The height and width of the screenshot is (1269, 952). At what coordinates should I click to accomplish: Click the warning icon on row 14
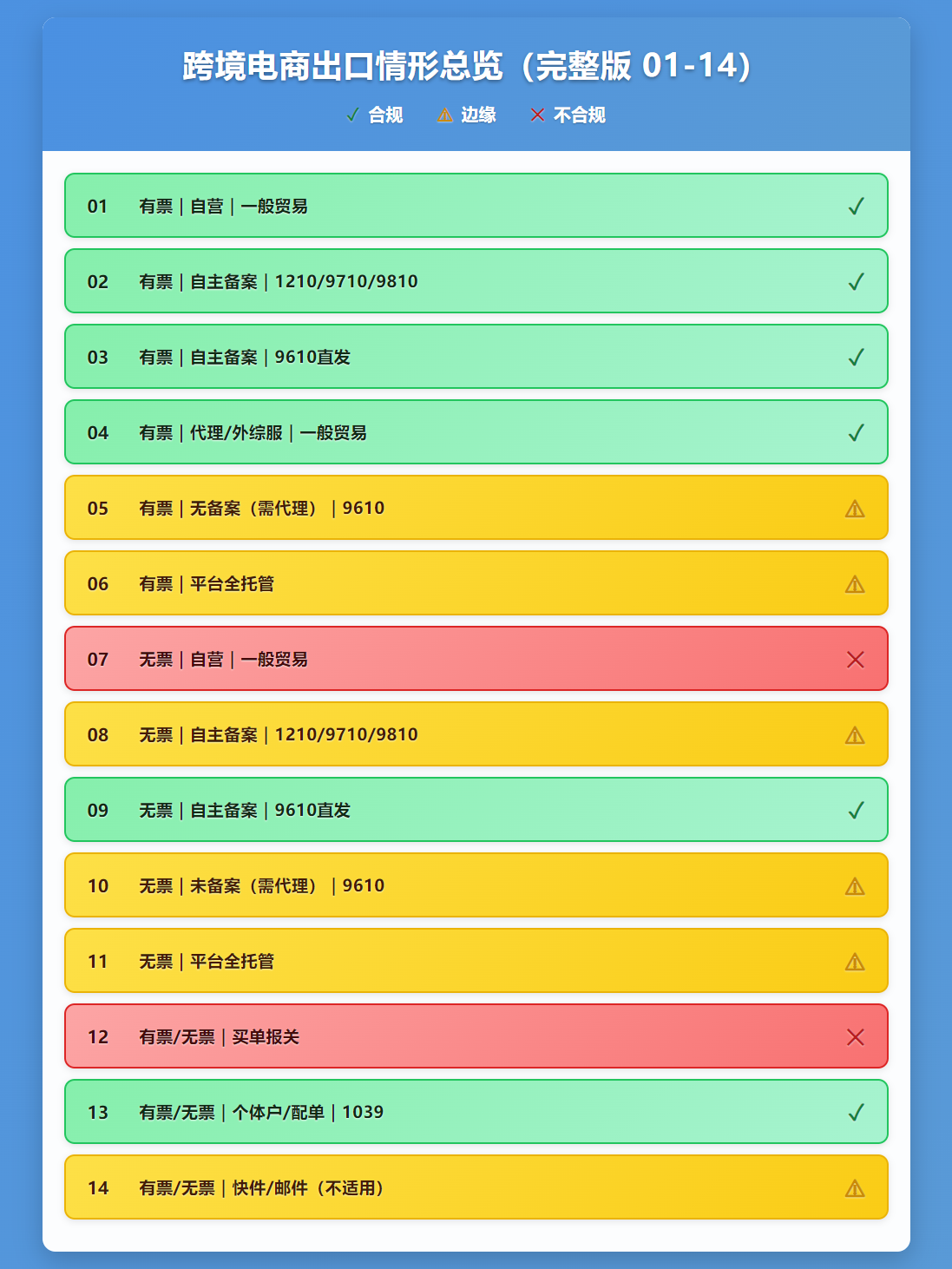(855, 1188)
